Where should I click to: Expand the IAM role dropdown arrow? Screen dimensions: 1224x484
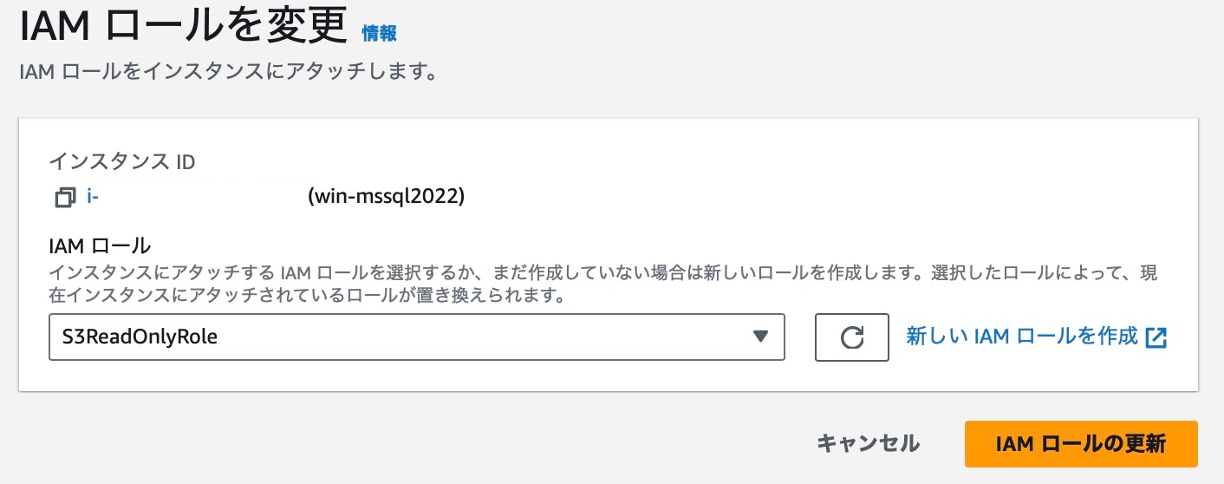(760, 337)
